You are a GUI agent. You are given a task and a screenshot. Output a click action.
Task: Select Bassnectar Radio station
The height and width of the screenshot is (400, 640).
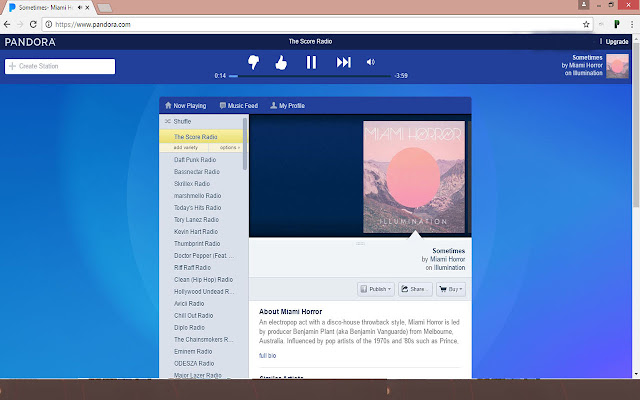coord(197,172)
